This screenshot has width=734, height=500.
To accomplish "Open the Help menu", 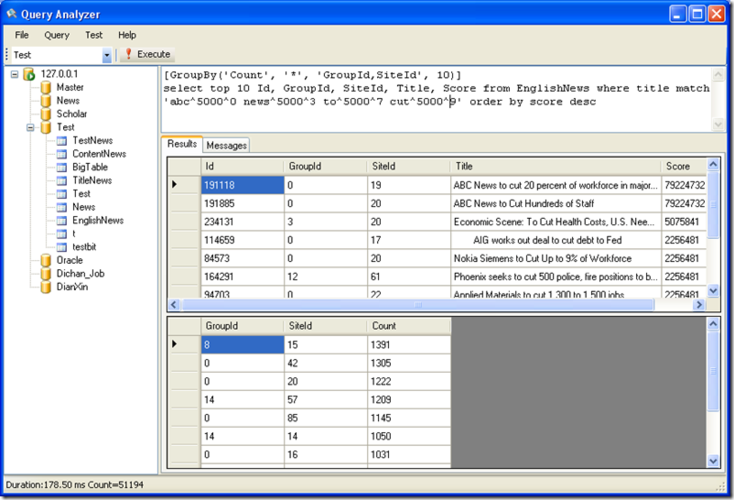I will tap(127, 35).
